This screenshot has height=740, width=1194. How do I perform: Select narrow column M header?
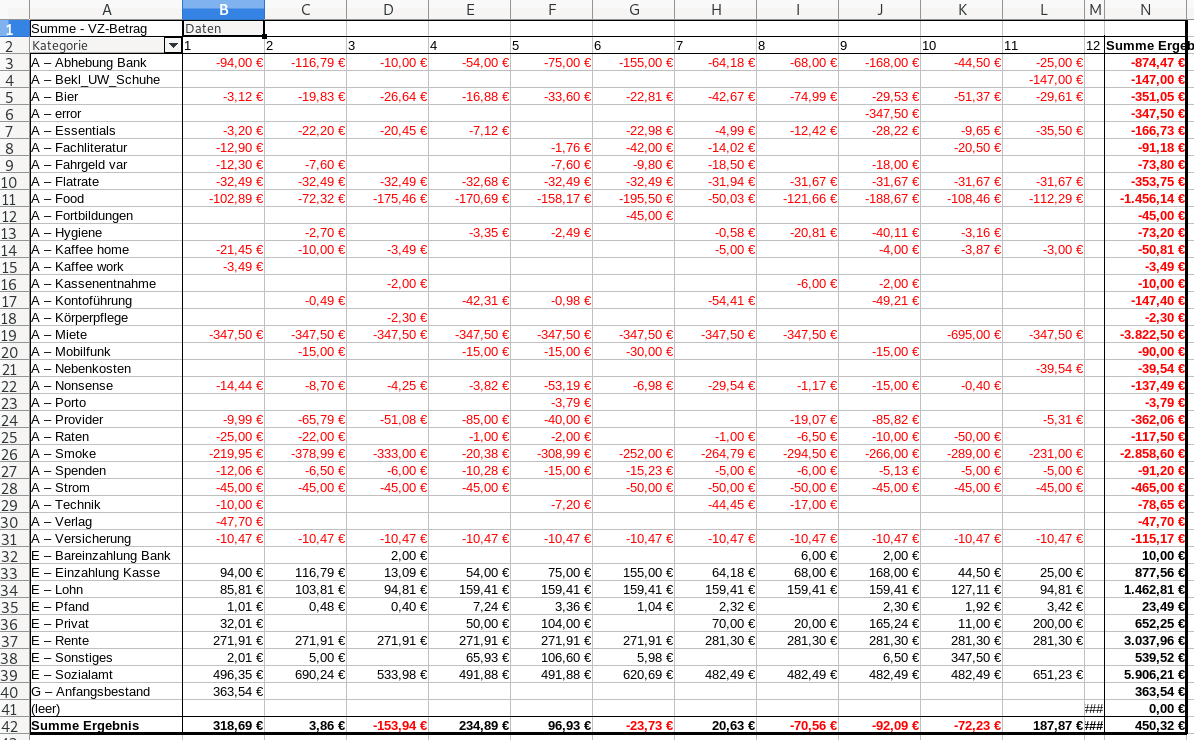pos(1095,10)
